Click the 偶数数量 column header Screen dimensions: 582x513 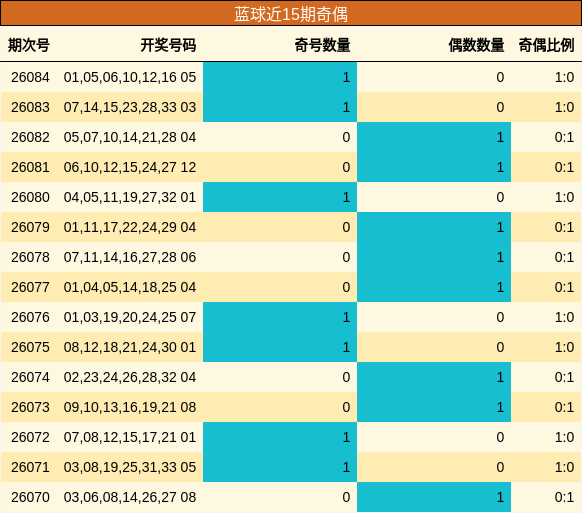tap(476, 45)
